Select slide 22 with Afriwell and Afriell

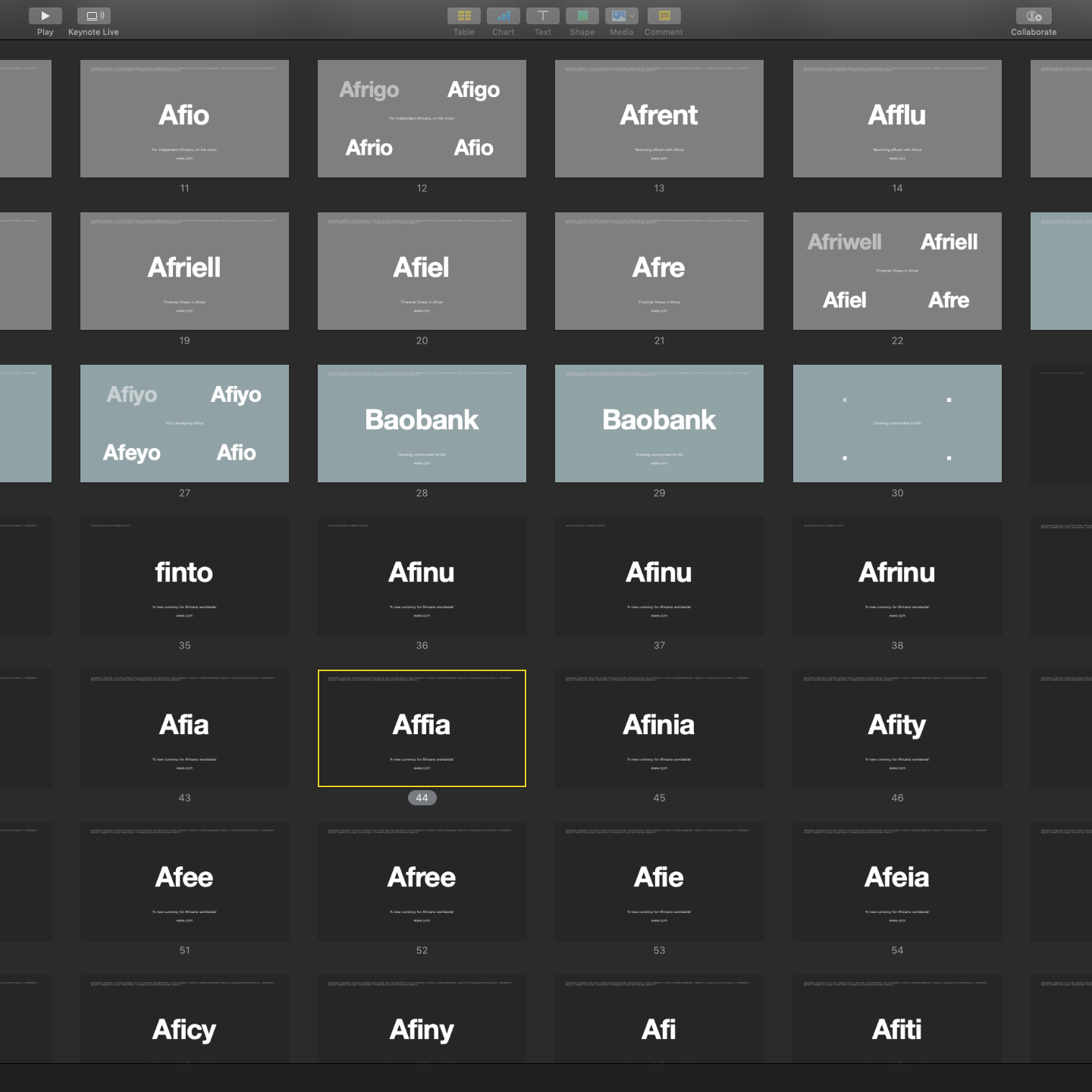897,271
